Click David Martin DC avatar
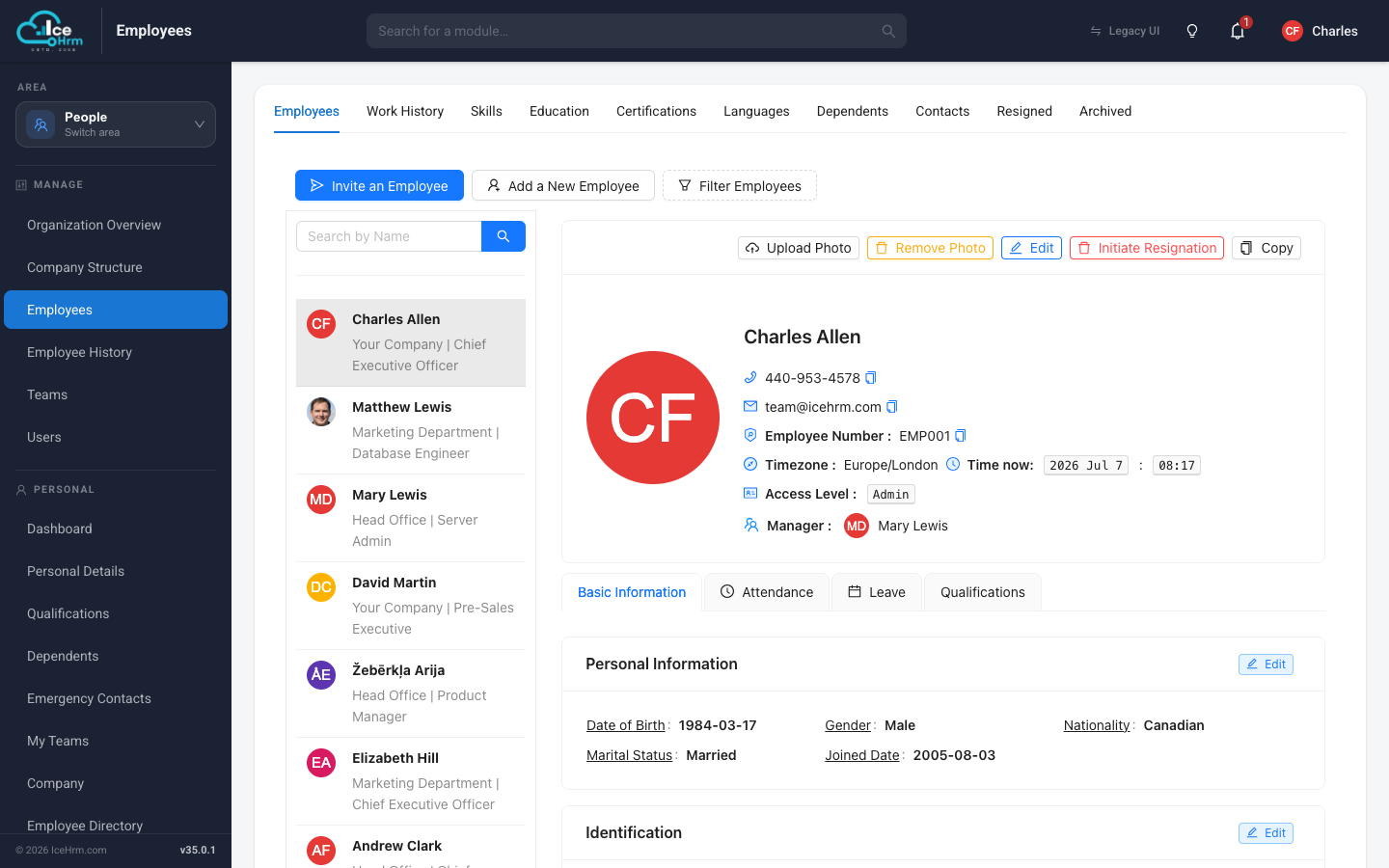The image size is (1389, 868). 321,587
